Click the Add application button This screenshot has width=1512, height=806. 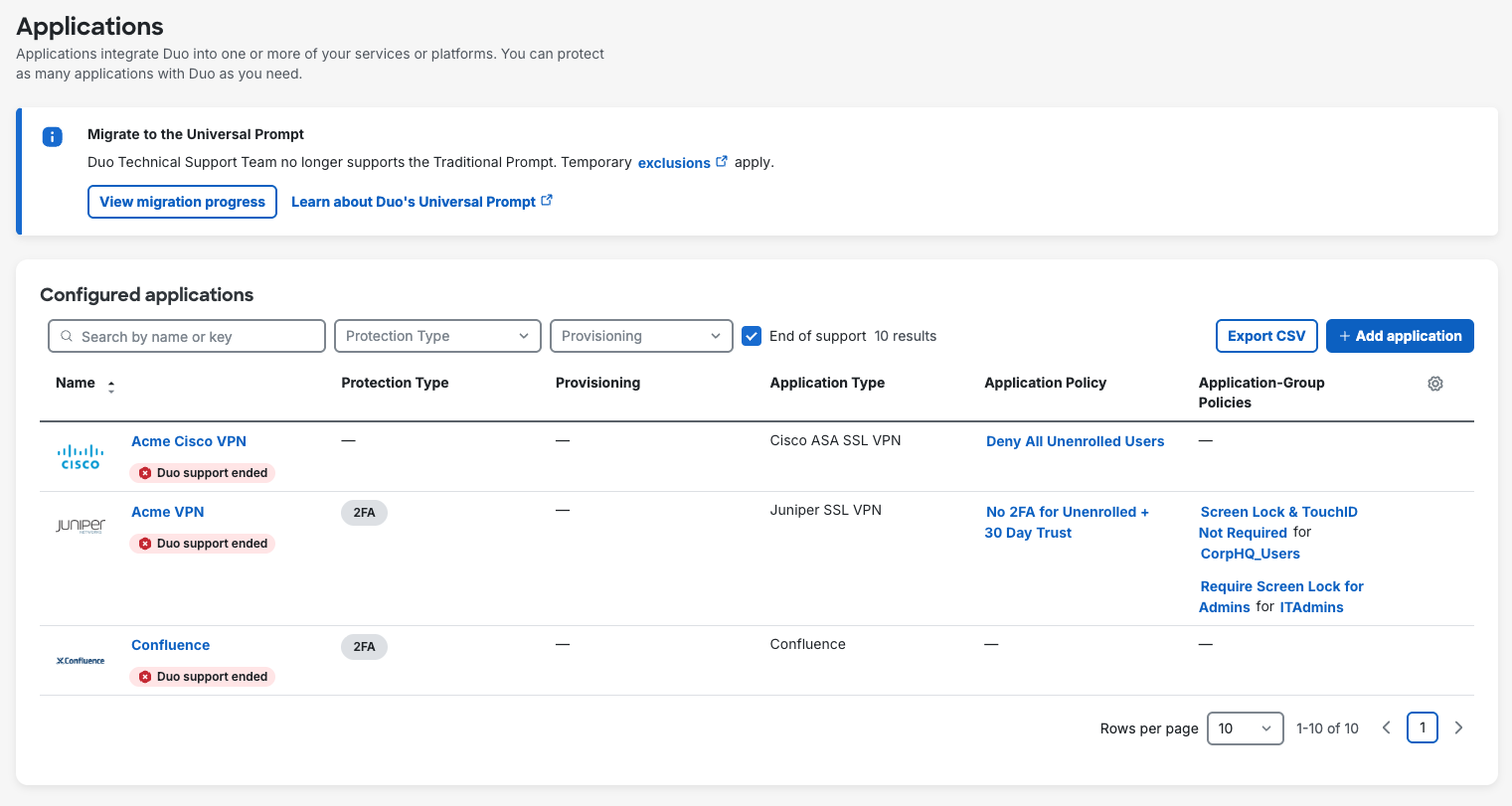tap(1400, 336)
